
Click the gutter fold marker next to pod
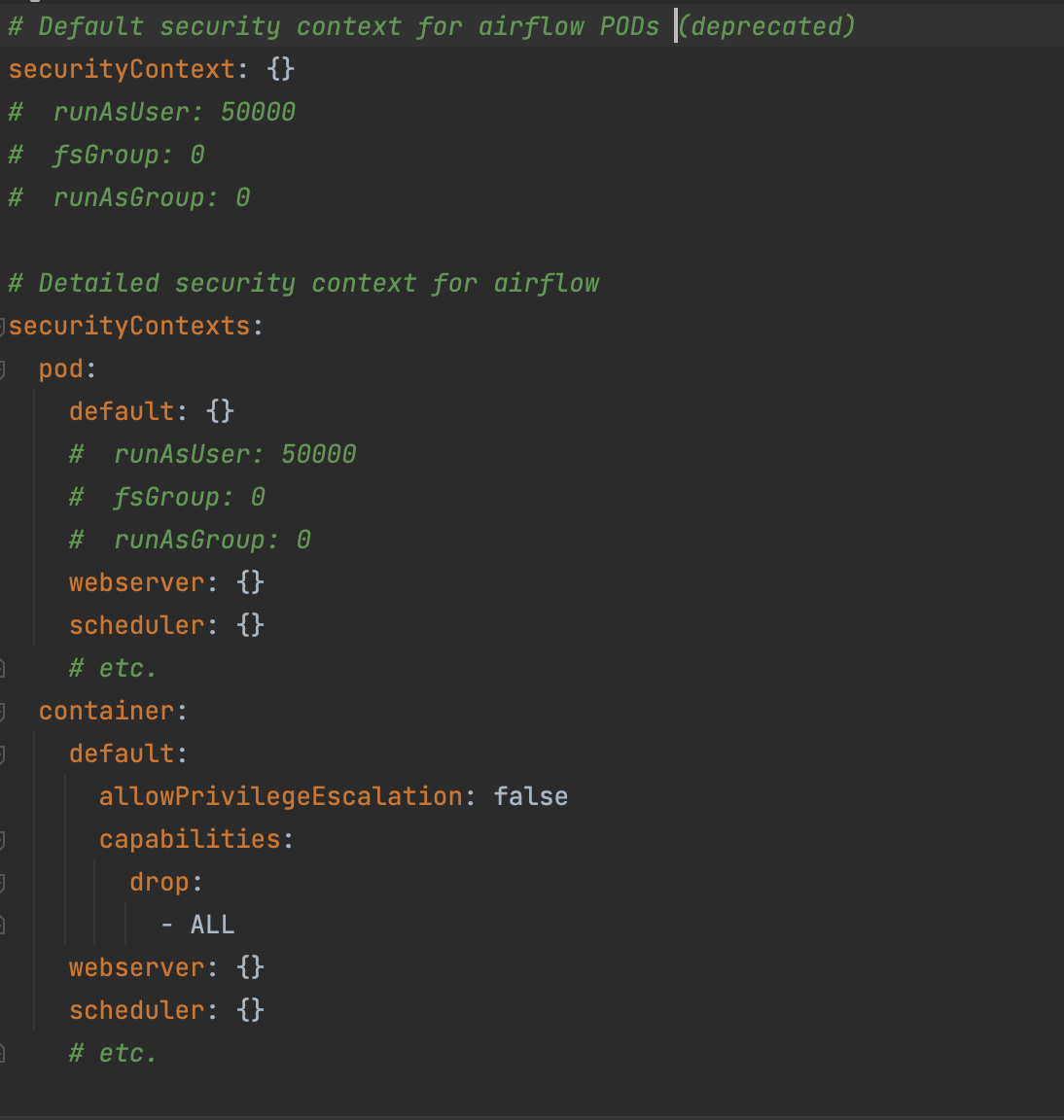click(x=4, y=367)
